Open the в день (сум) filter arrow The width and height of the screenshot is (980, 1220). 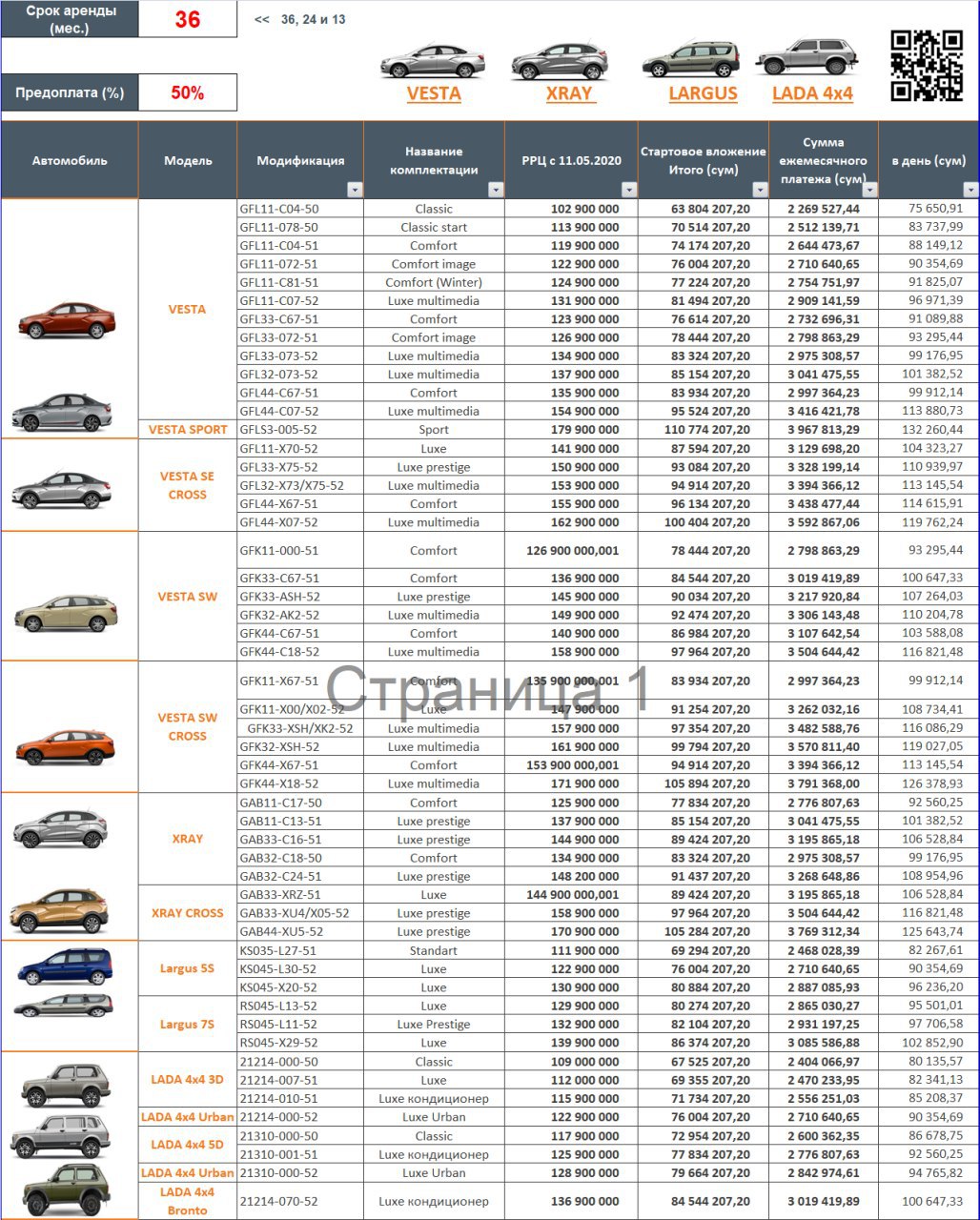970,190
